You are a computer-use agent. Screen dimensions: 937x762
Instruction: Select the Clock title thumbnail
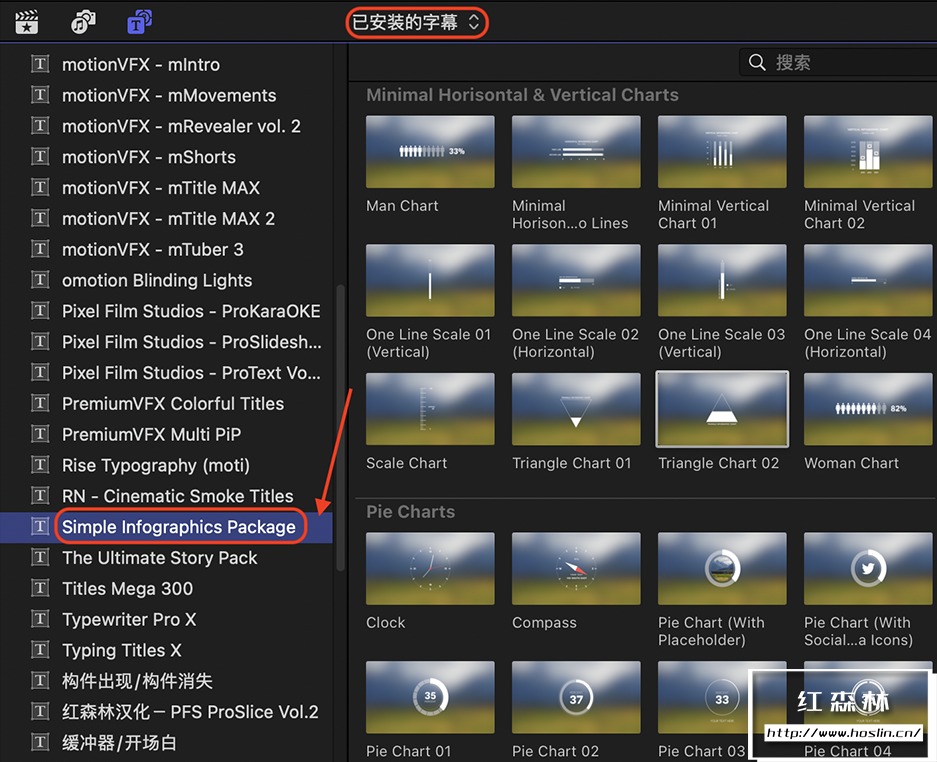(x=430, y=568)
